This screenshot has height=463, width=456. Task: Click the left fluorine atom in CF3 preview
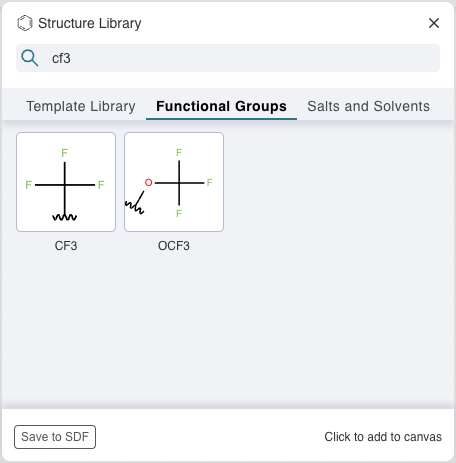pos(28,185)
